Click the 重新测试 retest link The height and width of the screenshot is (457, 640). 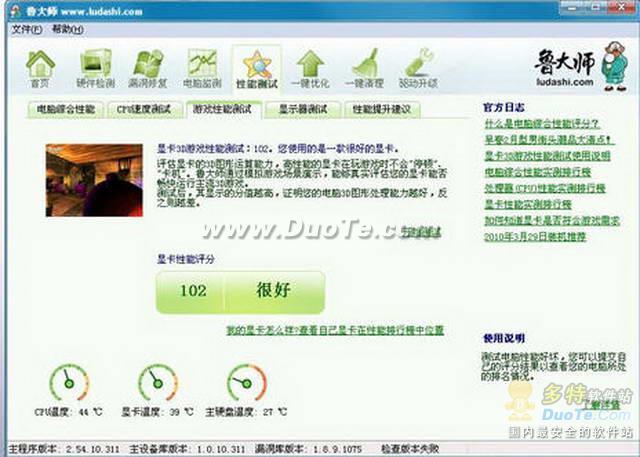421,232
